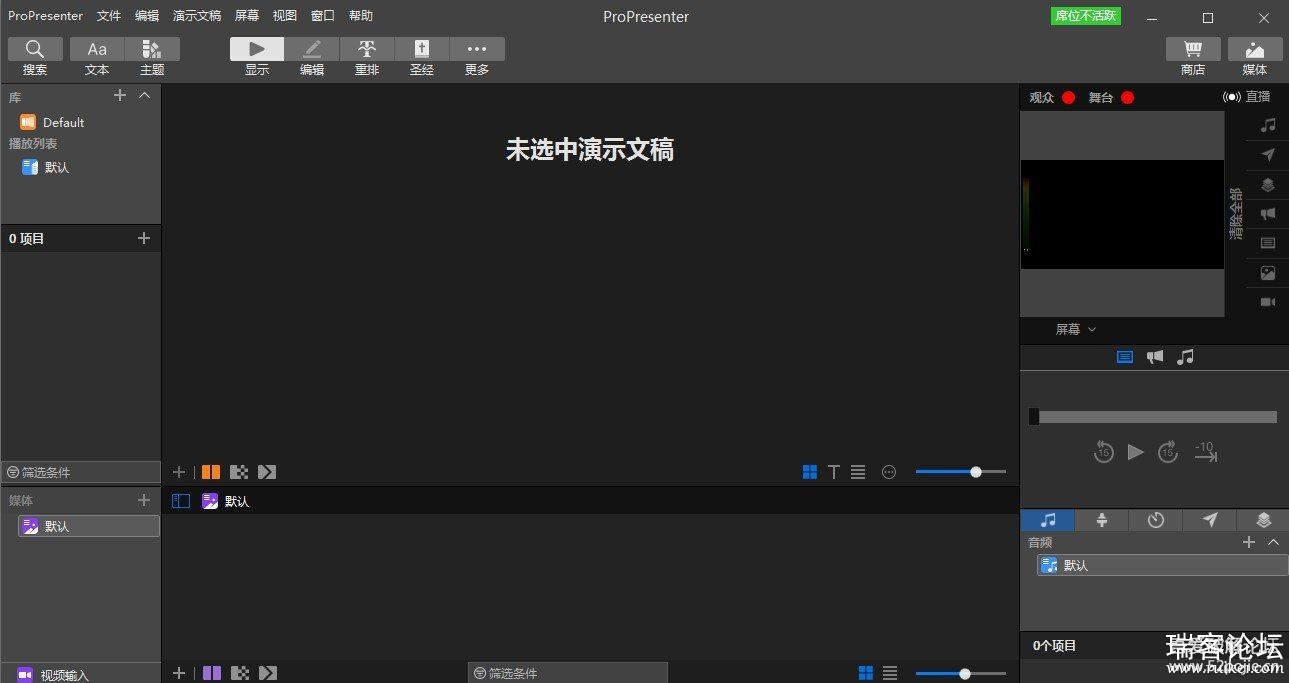The width and height of the screenshot is (1289, 683).
Task: Collapse the 库 library section chevron
Action: (144, 95)
